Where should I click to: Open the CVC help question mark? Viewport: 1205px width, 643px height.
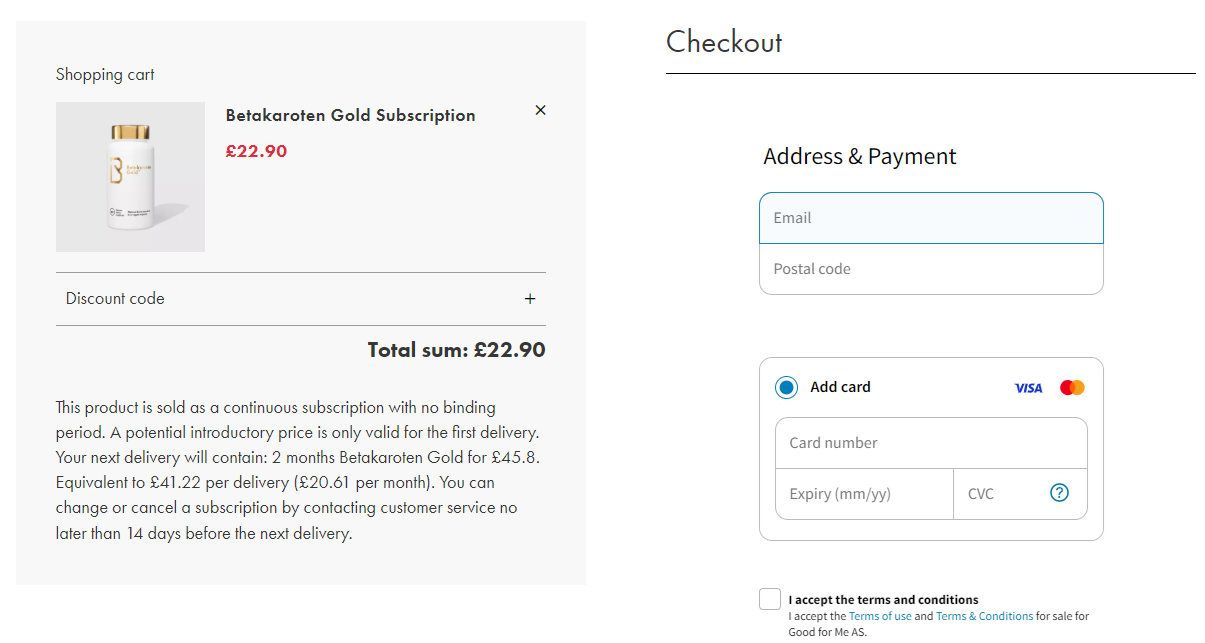pos(1060,493)
